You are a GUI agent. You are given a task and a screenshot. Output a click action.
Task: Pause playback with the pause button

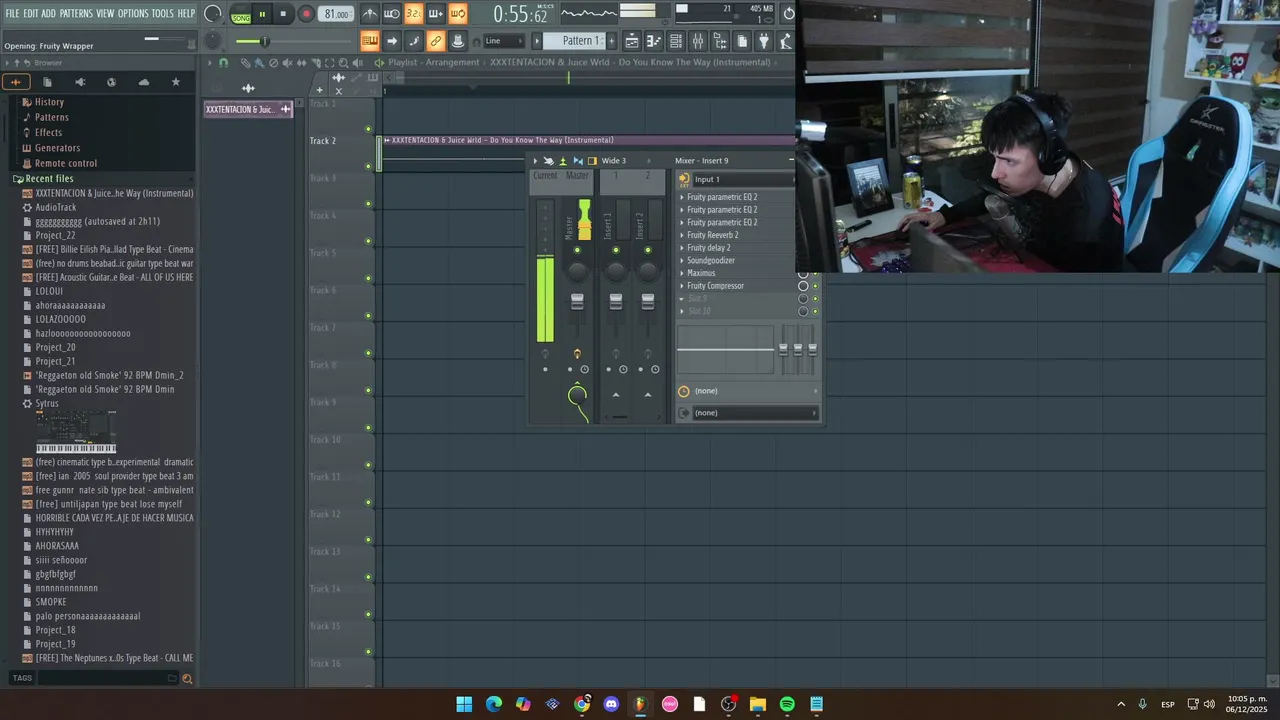pyautogui.click(x=262, y=14)
